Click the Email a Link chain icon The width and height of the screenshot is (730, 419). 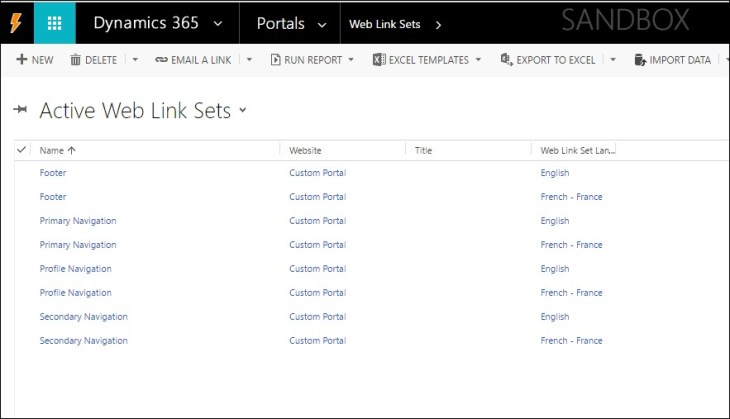(161, 60)
